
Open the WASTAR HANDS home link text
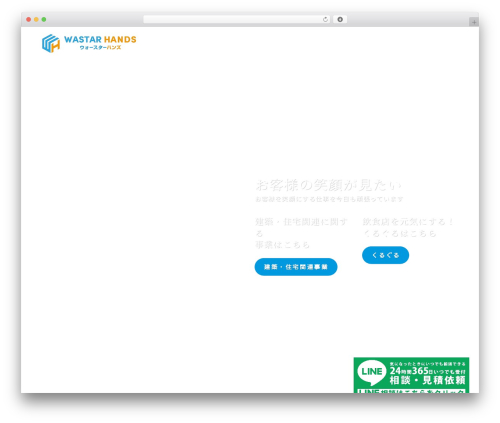tap(100, 40)
